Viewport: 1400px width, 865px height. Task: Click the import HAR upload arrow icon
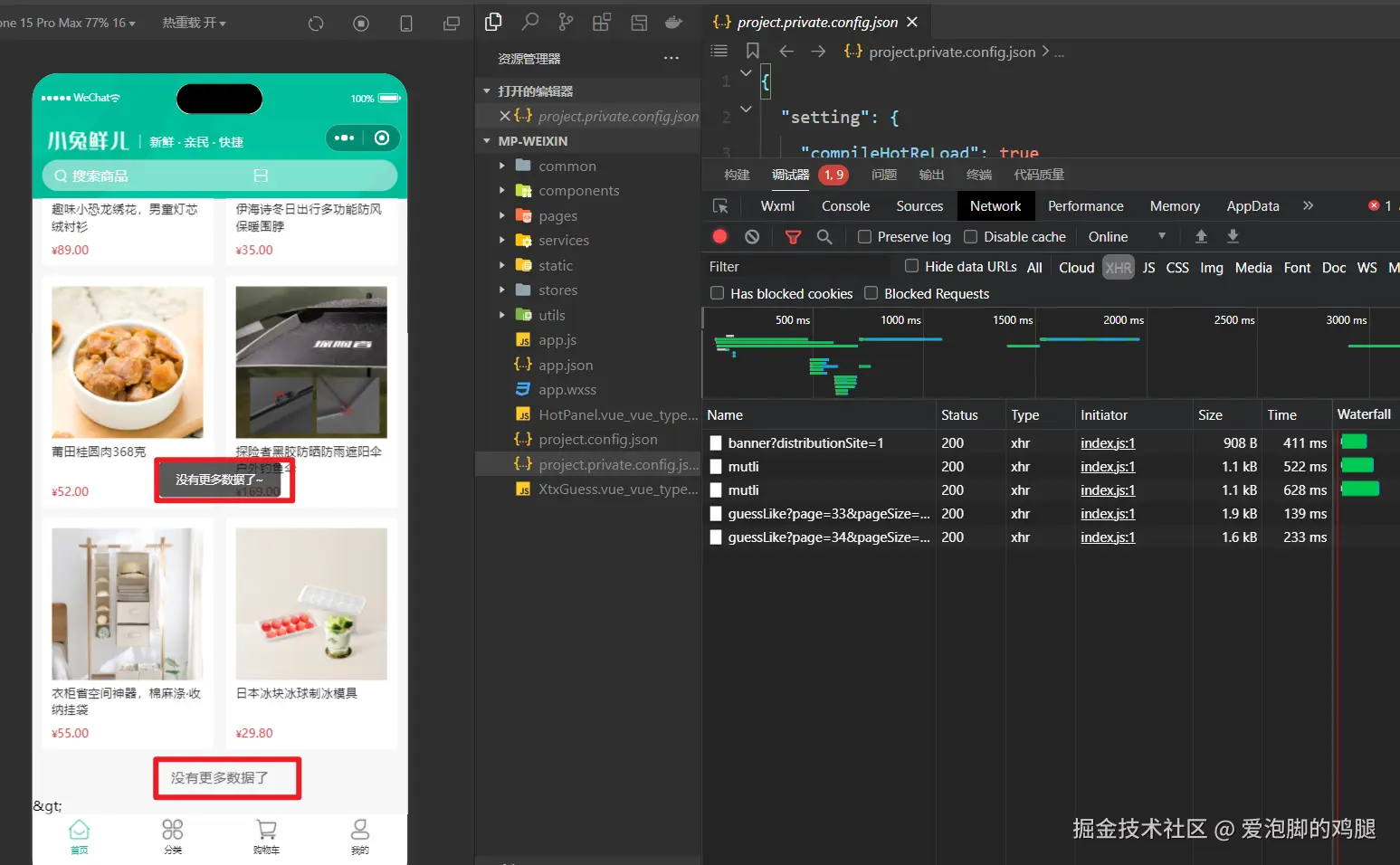point(1201,236)
